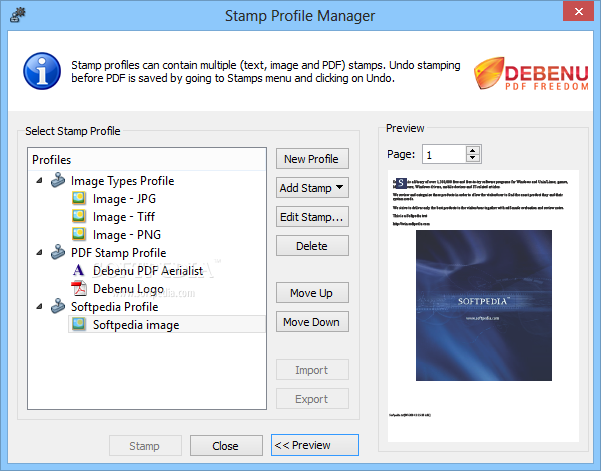
Task: Click the PDF icon beside Debenu Logo
Action: pos(79,288)
